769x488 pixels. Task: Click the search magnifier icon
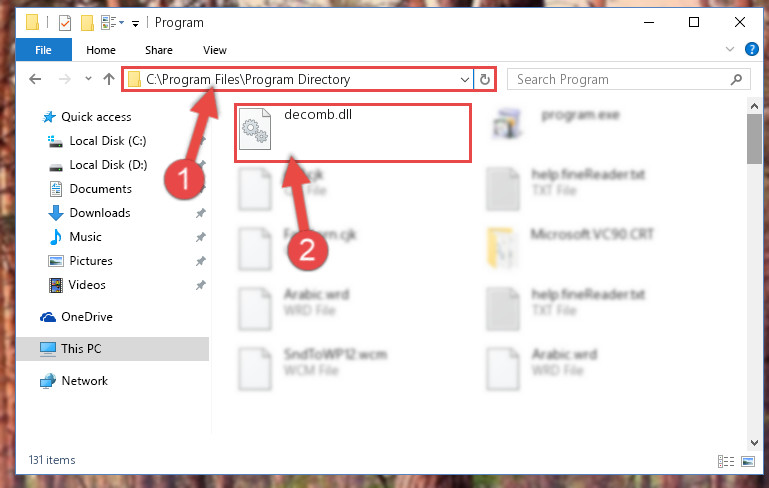pyautogui.click(x=736, y=79)
